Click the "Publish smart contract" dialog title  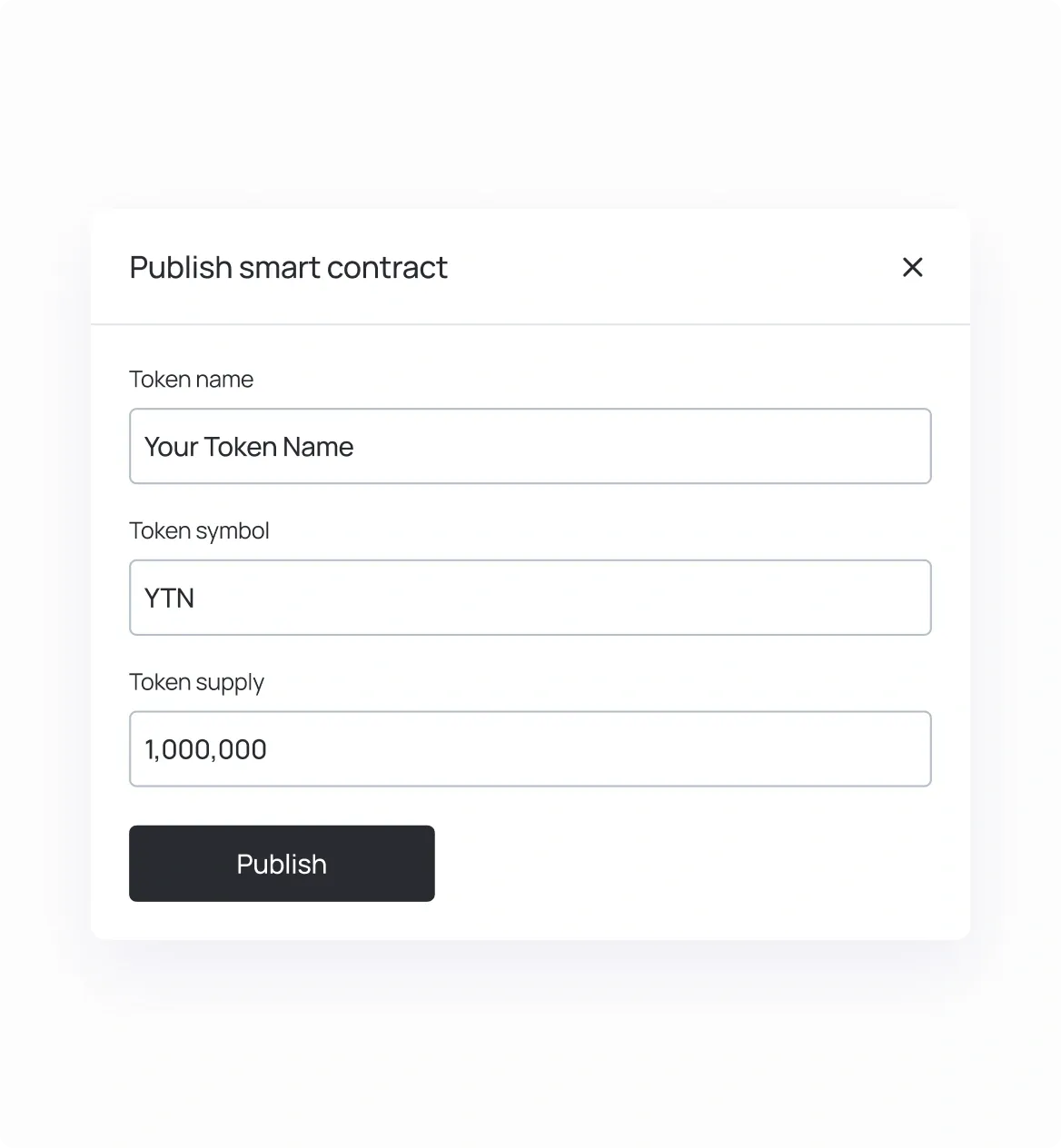pyautogui.click(x=288, y=268)
